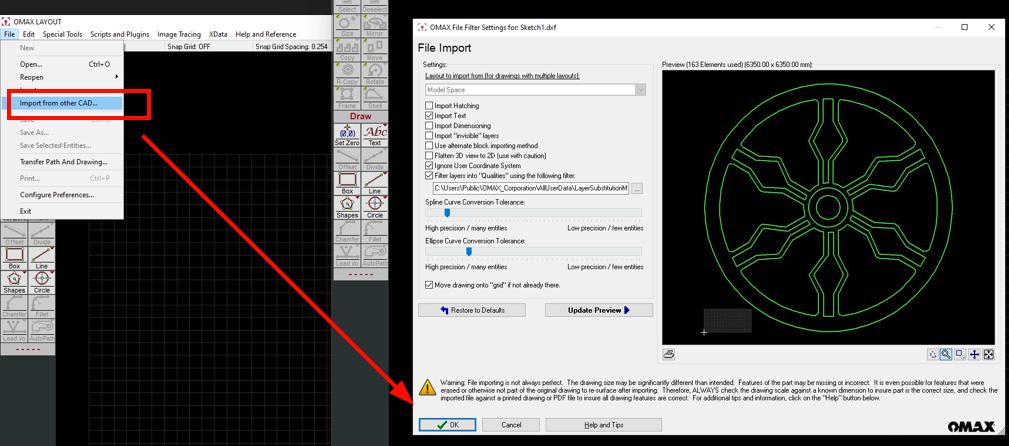Click the OK button
Screen dimensions: 1009x446
coord(447,425)
